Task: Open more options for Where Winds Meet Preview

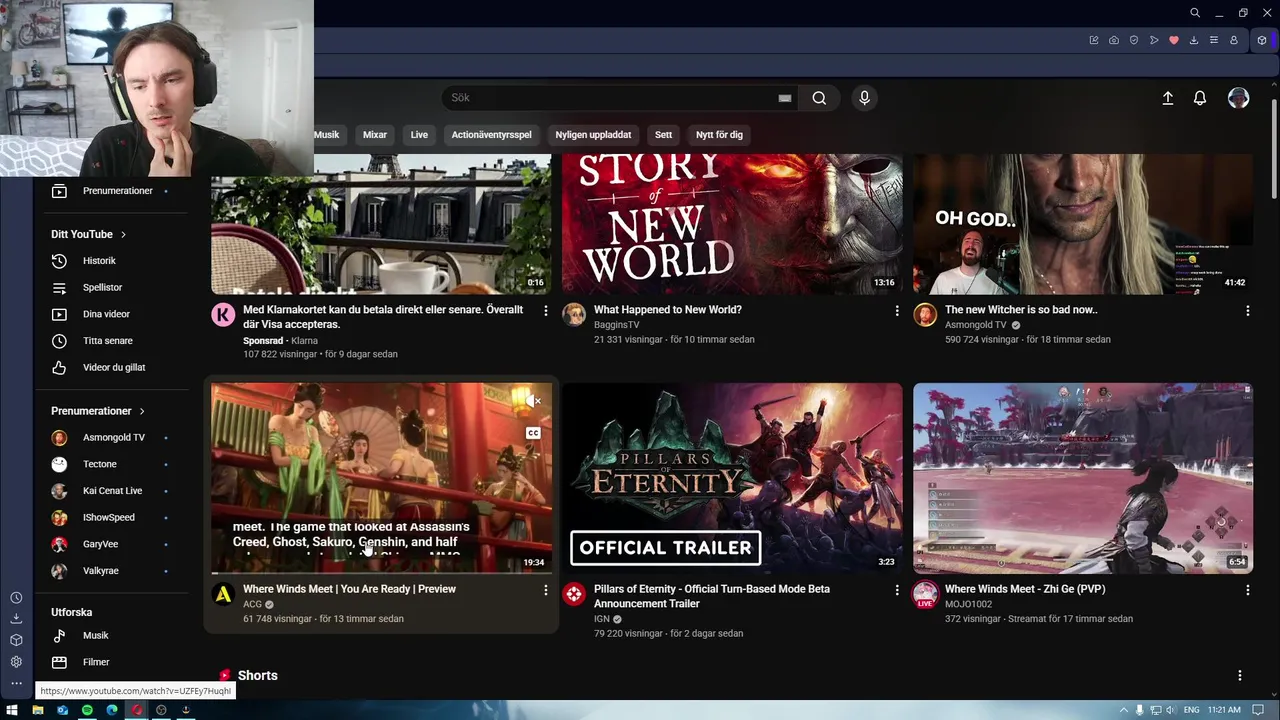Action: click(x=545, y=590)
